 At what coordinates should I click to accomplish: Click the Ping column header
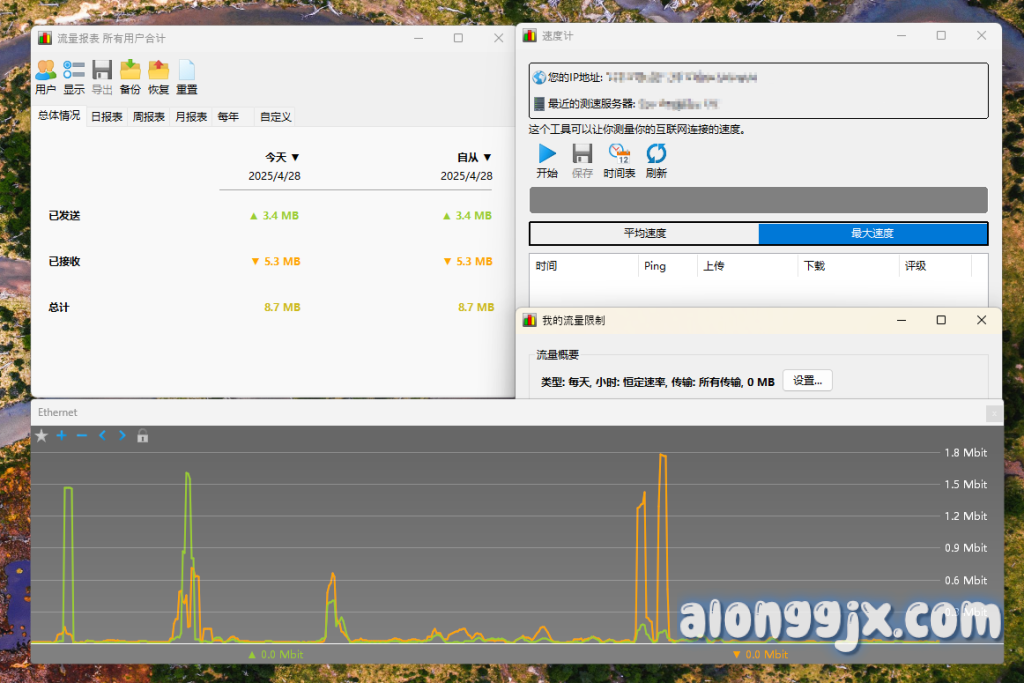coord(655,266)
